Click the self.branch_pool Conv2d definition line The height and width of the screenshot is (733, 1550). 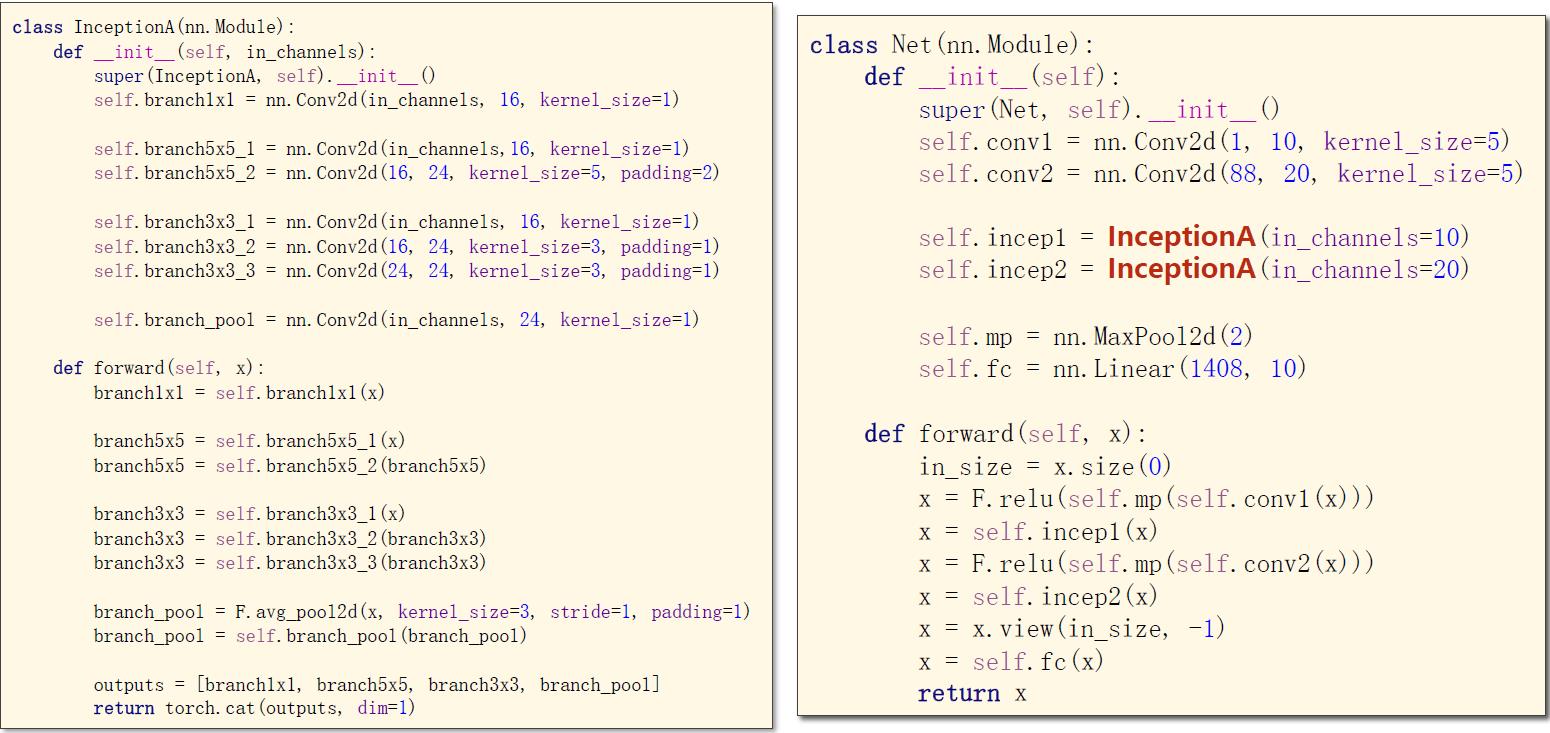(x=397, y=320)
